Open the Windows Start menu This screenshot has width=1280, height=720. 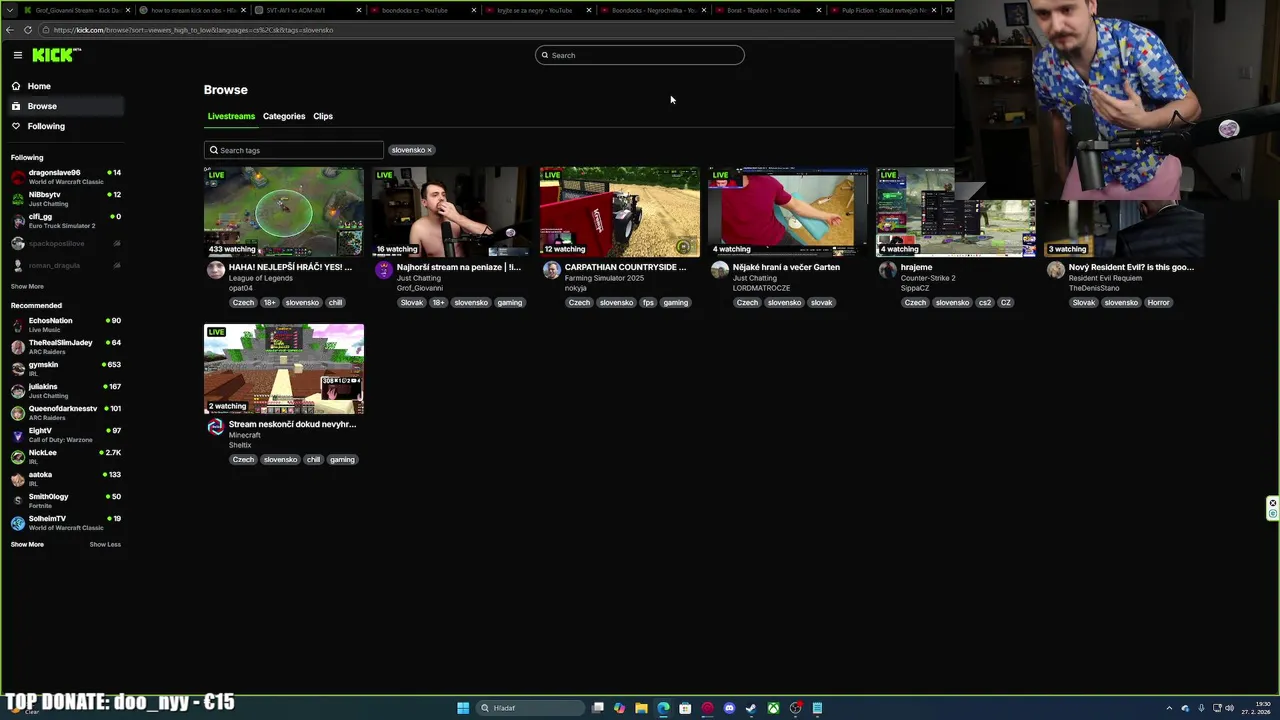[463, 708]
